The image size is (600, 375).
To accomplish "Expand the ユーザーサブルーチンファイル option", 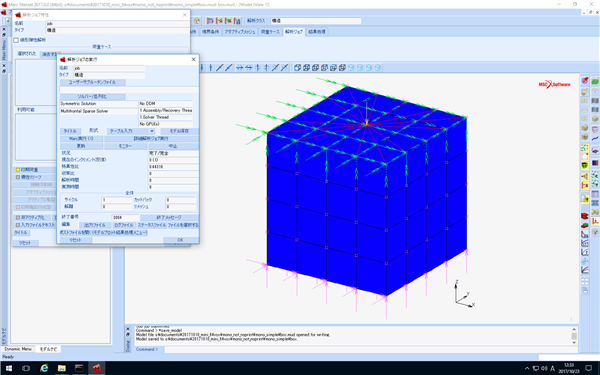I will tap(93, 82).
